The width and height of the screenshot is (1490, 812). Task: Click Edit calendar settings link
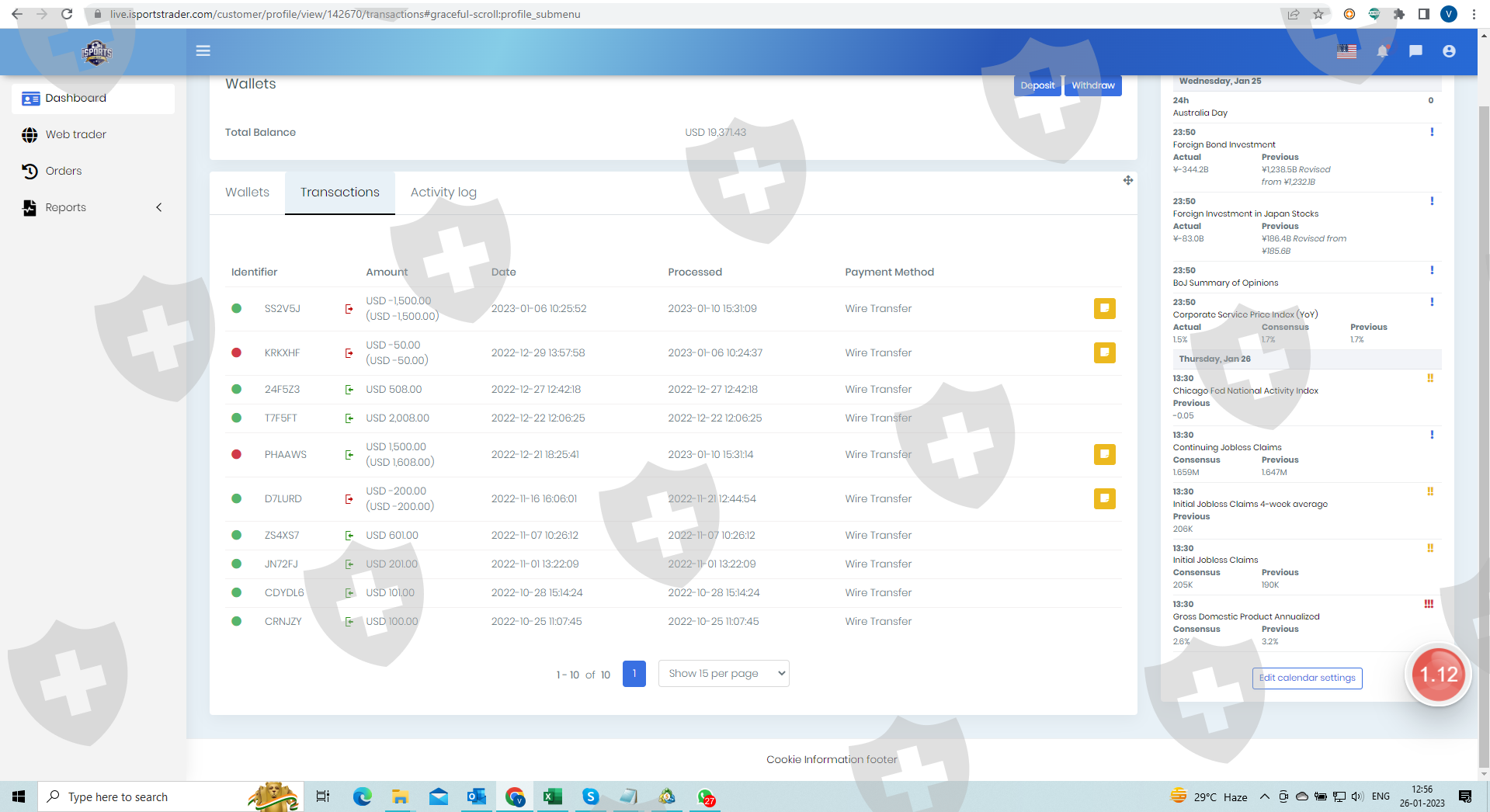[1307, 678]
